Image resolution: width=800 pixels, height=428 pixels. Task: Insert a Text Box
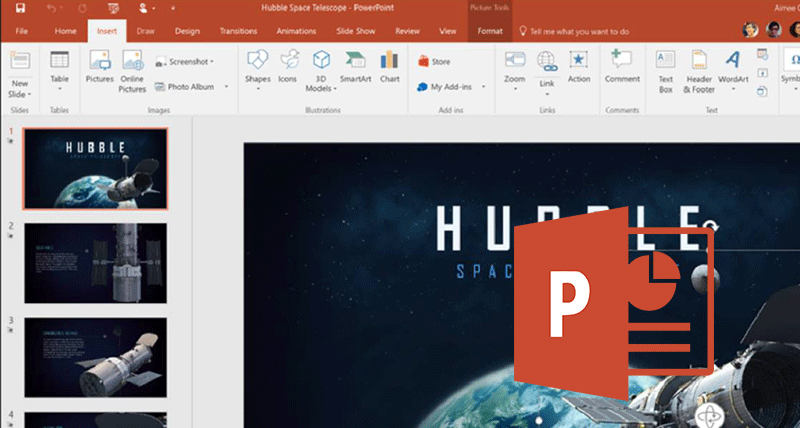tap(665, 68)
